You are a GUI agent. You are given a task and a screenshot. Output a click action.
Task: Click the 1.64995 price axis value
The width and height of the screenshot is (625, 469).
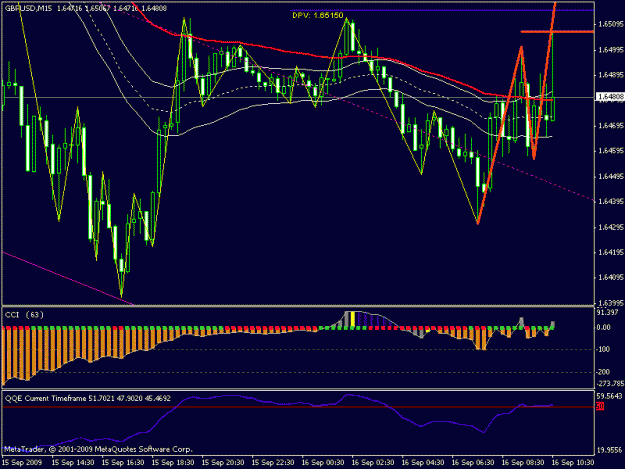(610, 50)
